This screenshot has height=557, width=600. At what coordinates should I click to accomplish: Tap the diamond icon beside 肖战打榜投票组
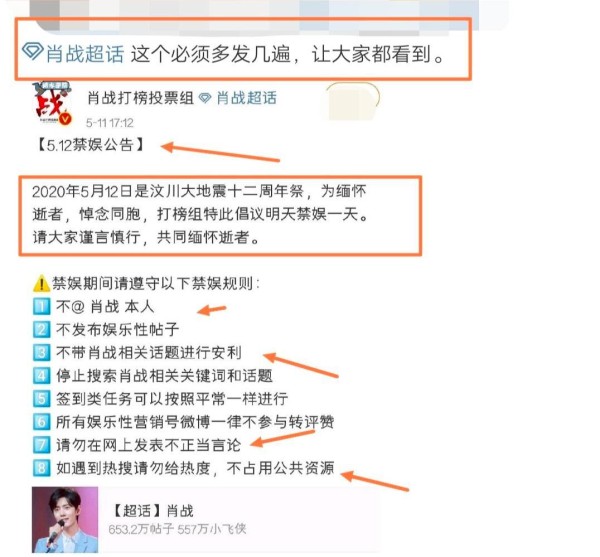205,98
